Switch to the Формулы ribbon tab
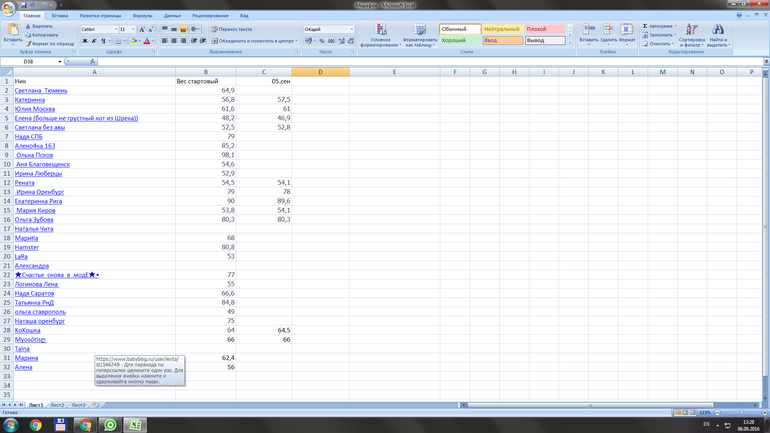Image resolution: width=770 pixels, height=433 pixels. [142, 16]
